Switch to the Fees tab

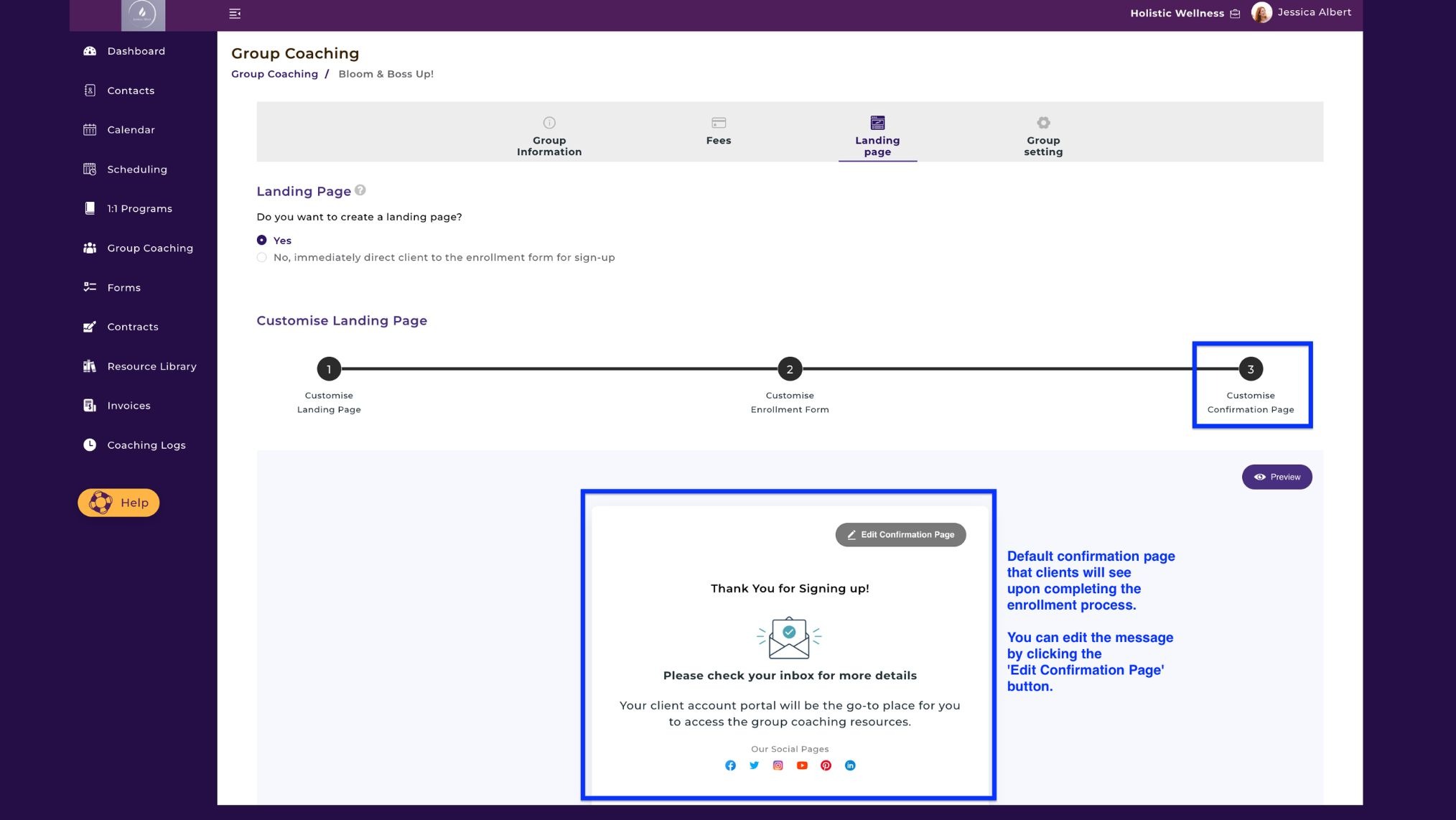[x=718, y=131]
